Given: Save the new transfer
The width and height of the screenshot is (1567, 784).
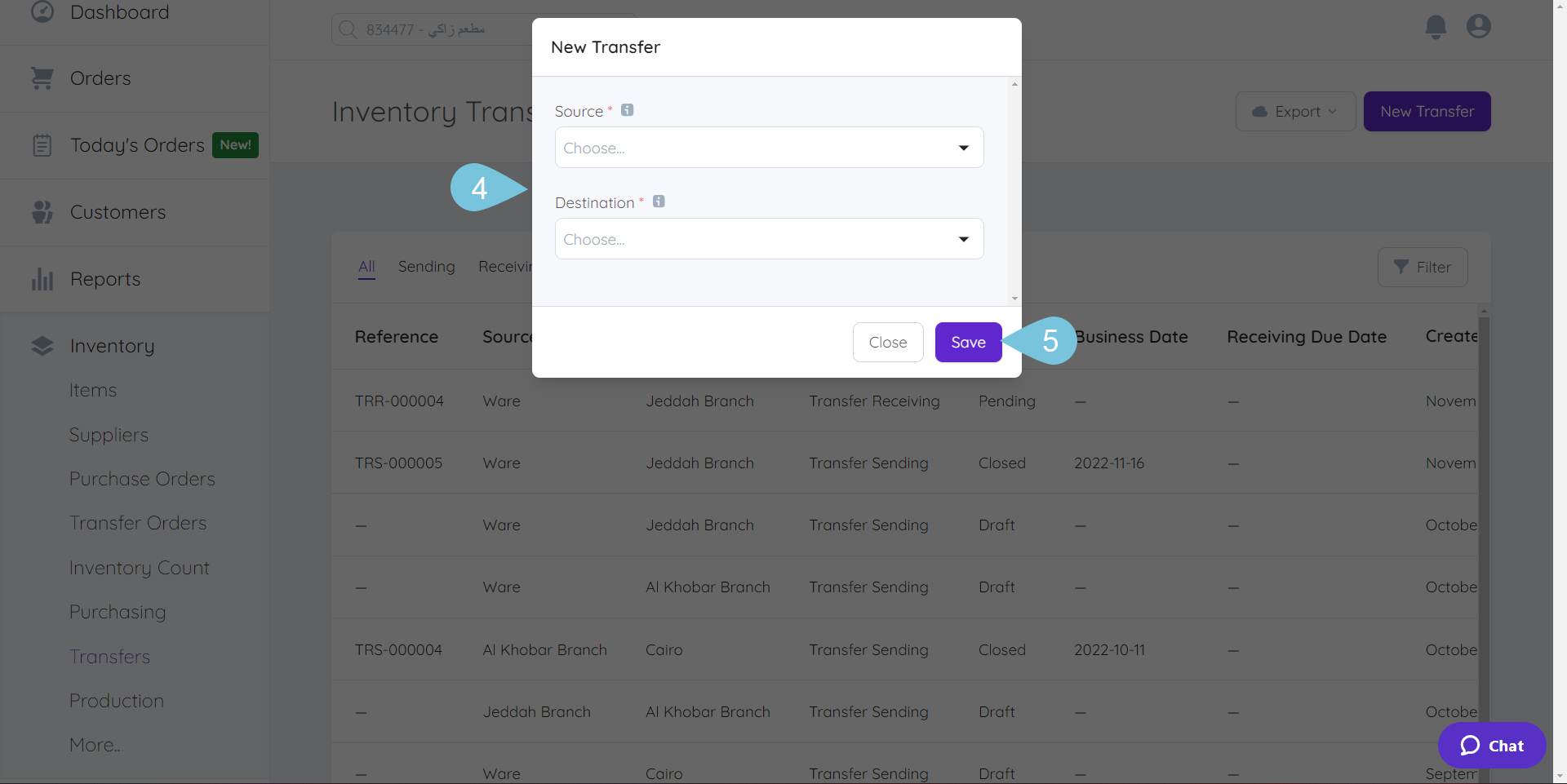Looking at the screenshot, I should (x=968, y=342).
